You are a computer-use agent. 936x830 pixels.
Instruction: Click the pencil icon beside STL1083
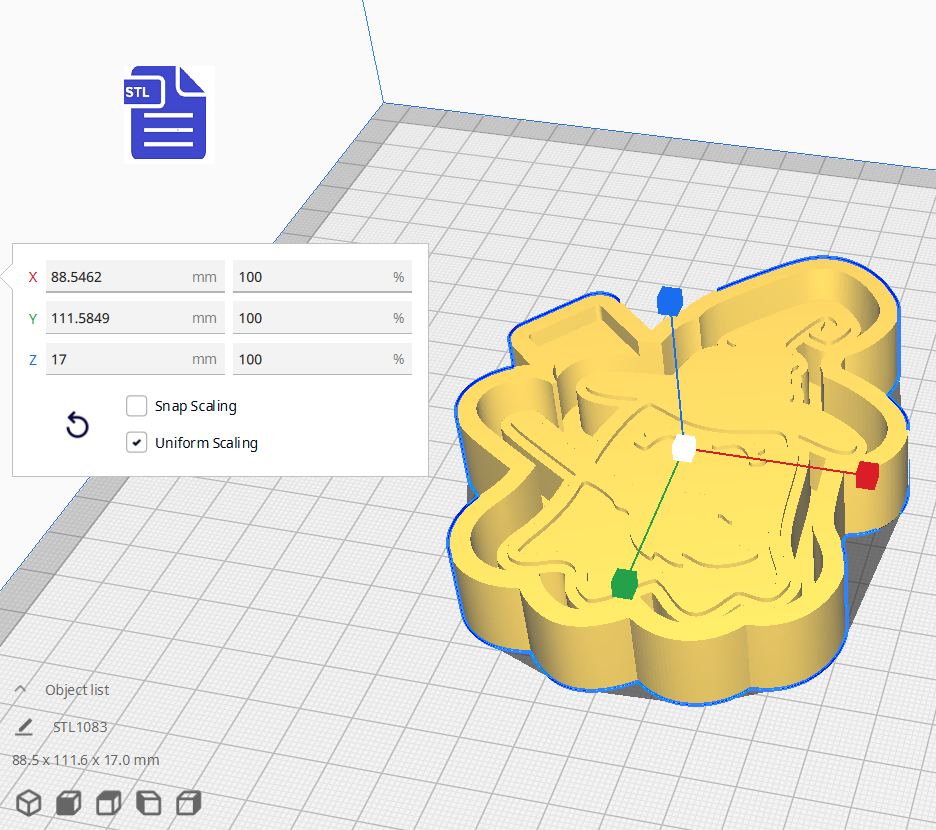click(24, 727)
